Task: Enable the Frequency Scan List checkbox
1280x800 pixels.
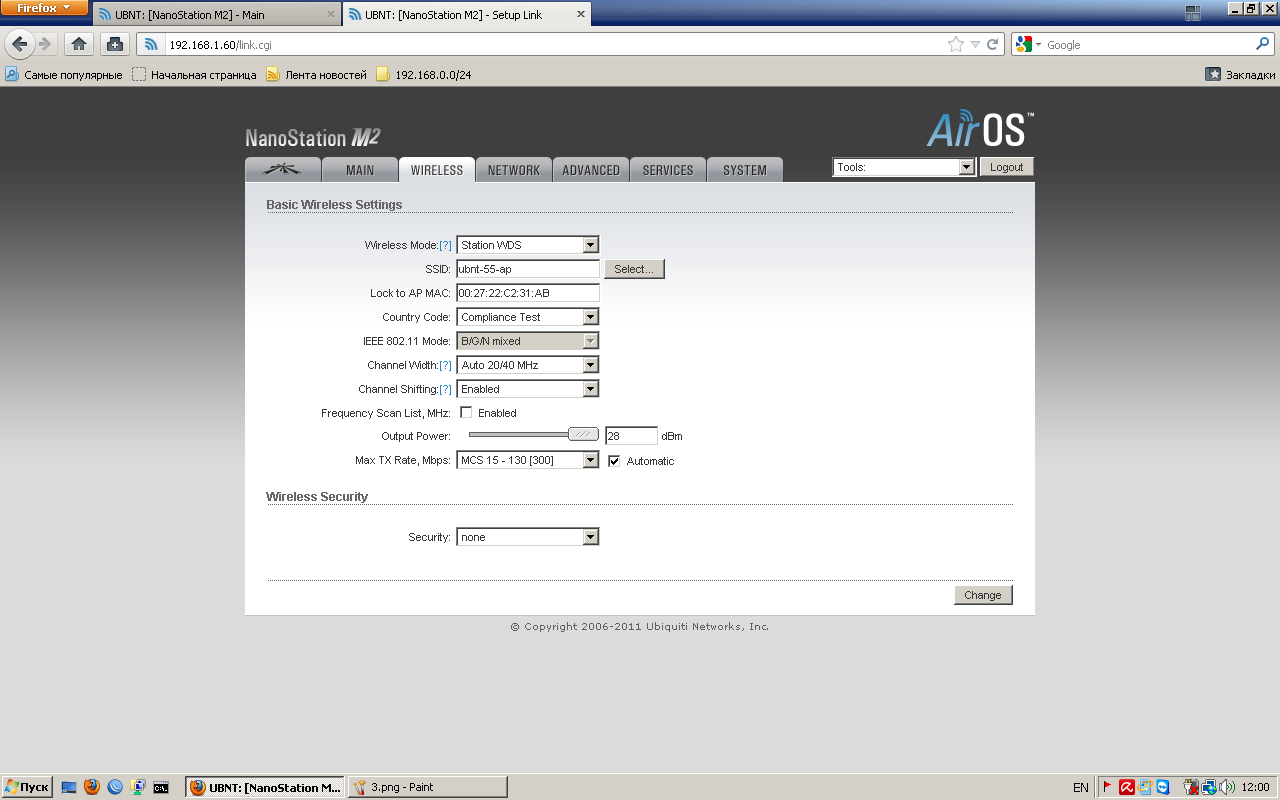Action: click(x=466, y=412)
